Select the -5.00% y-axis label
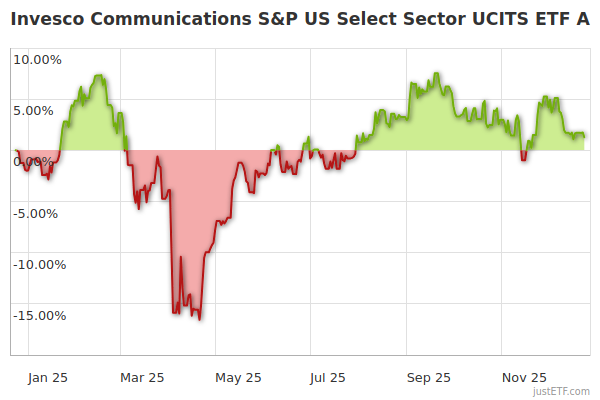This screenshot has width=600, height=400. 38,213
